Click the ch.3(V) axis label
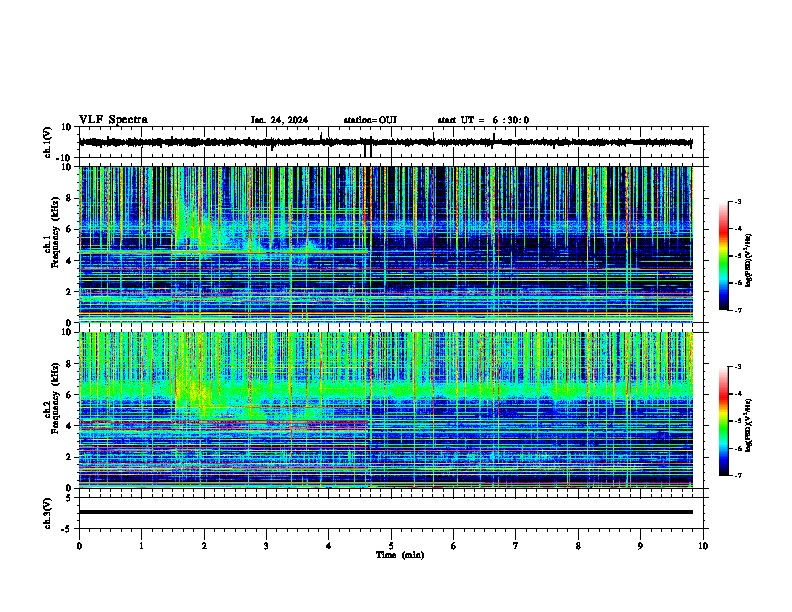 pyautogui.click(x=48, y=514)
